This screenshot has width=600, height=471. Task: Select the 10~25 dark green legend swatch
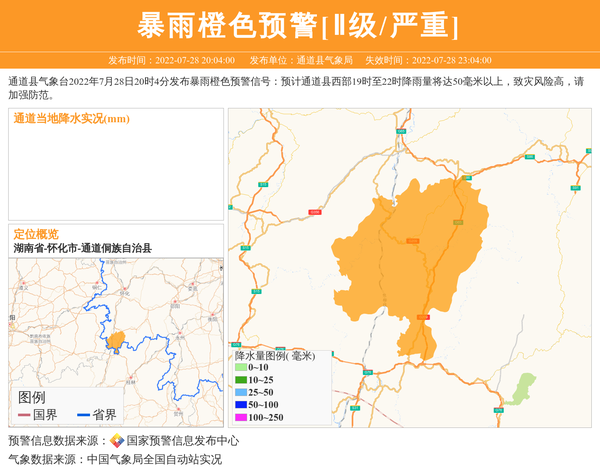point(240,380)
